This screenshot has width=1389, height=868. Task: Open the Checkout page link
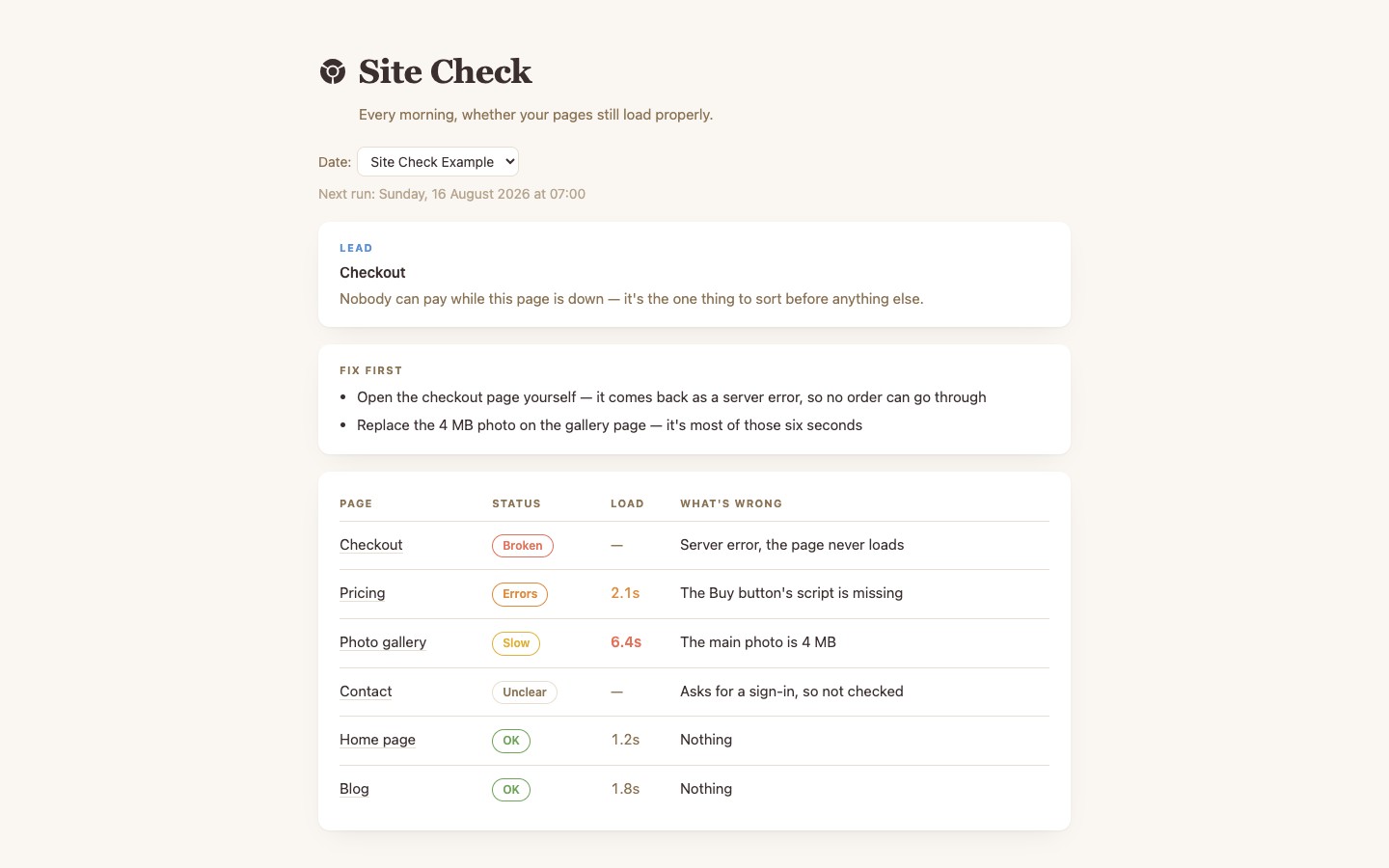371,545
